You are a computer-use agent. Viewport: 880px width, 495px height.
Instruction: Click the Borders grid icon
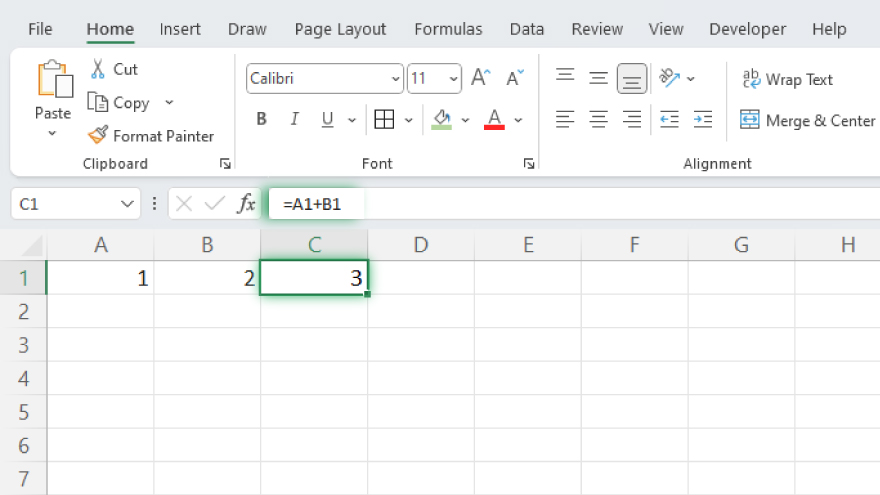(384, 120)
